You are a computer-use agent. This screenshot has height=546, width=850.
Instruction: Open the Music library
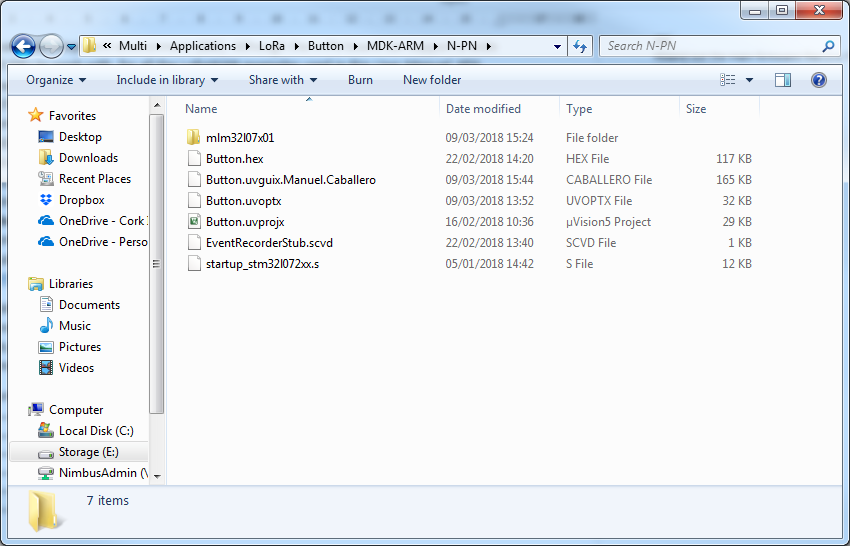point(75,326)
